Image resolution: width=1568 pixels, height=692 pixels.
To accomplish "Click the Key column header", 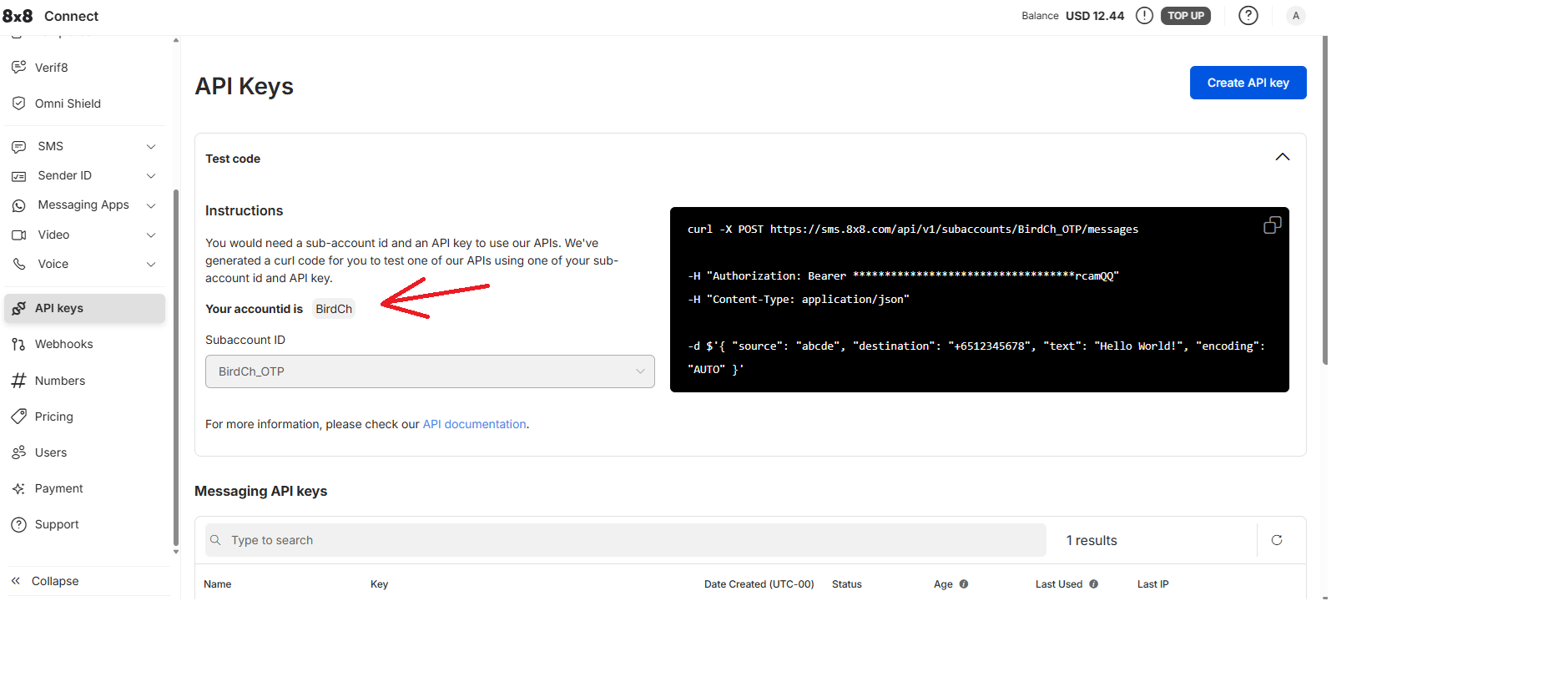I will point(380,584).
